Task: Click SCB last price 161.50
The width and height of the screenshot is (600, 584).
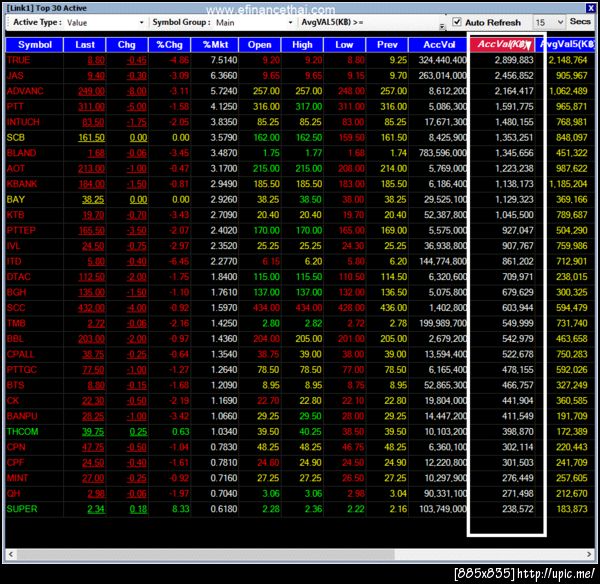Action: tap(91, 137)
